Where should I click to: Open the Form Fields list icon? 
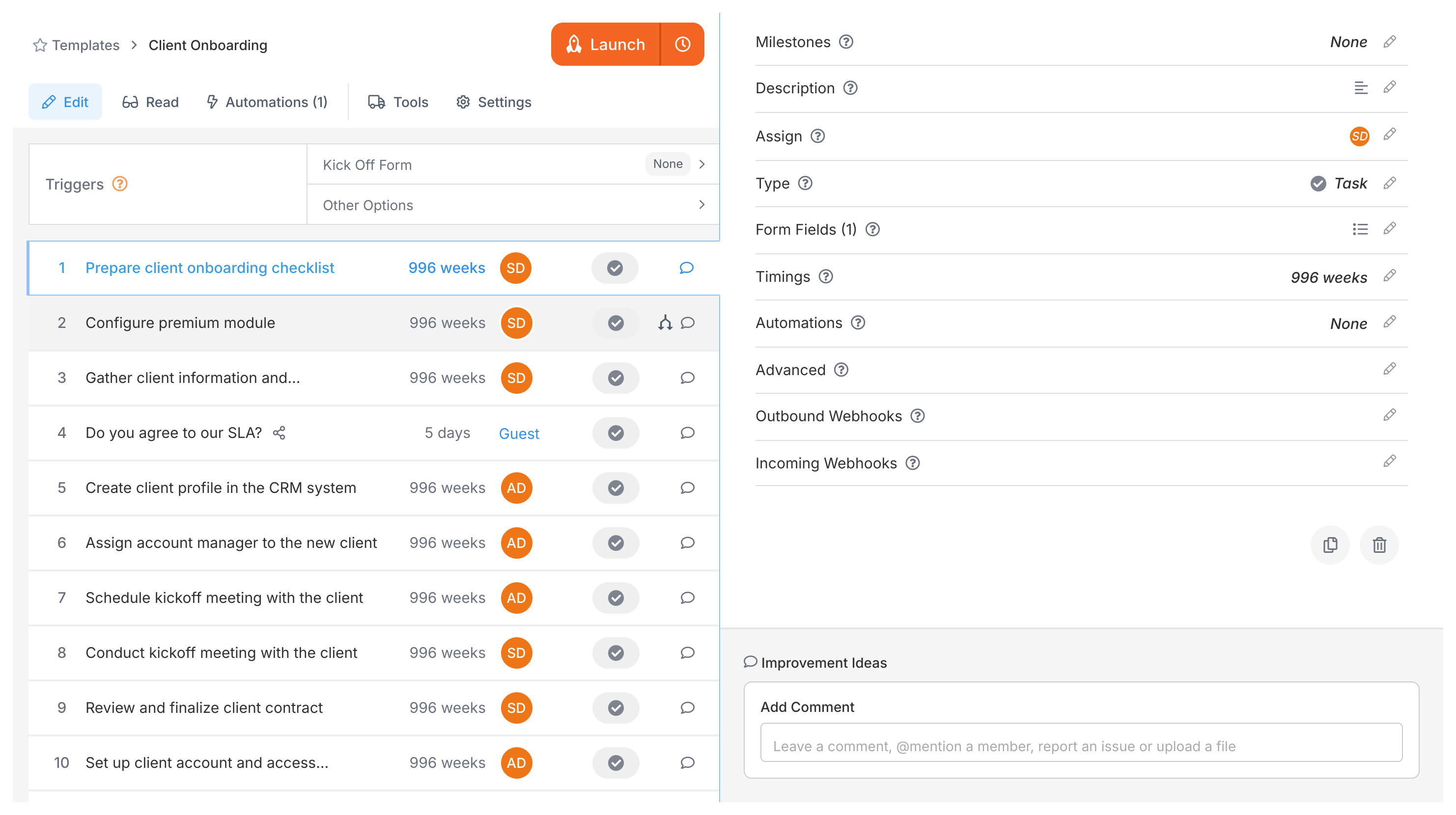pyautogui.click(x=1360, y=229)
